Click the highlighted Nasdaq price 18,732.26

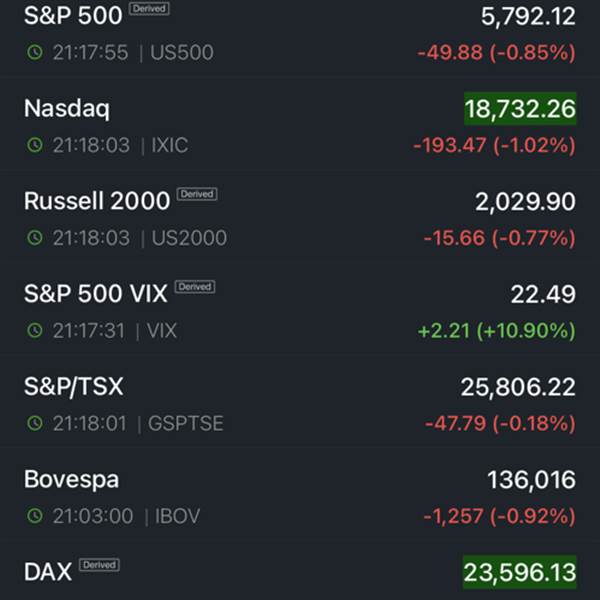click(x=520, y=109)
